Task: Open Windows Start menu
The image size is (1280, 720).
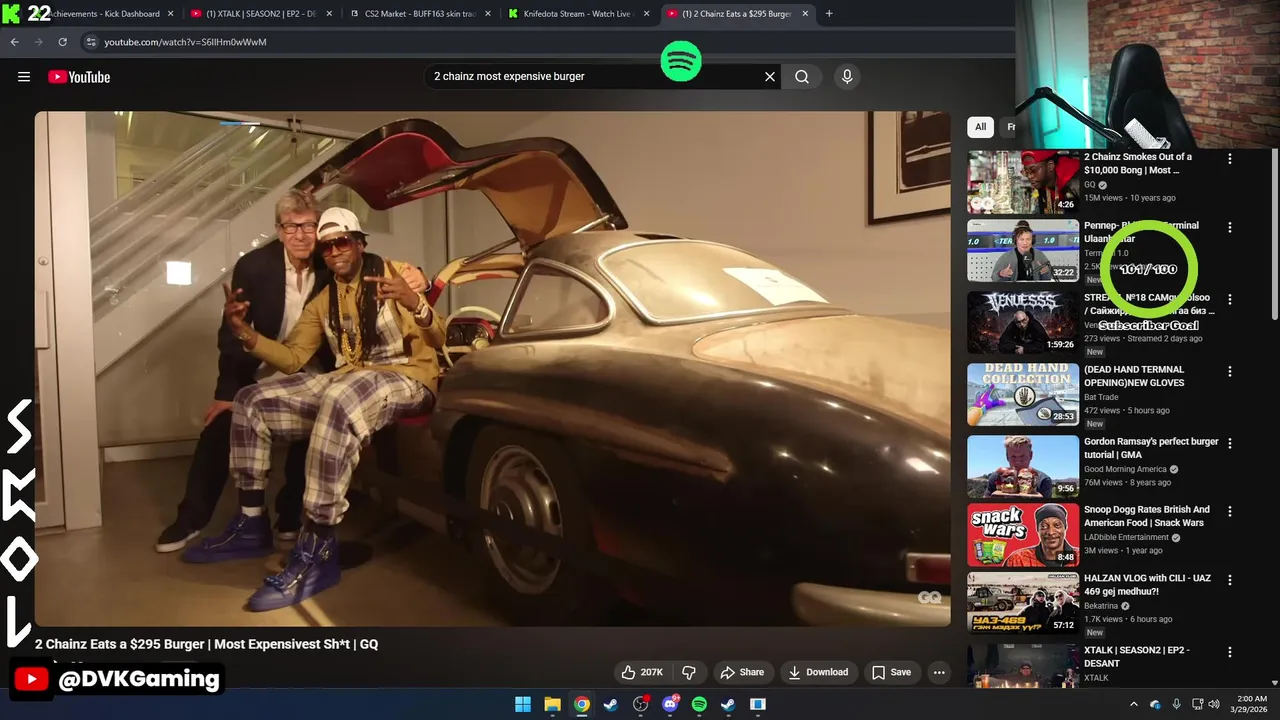Action: pos(523,704)
